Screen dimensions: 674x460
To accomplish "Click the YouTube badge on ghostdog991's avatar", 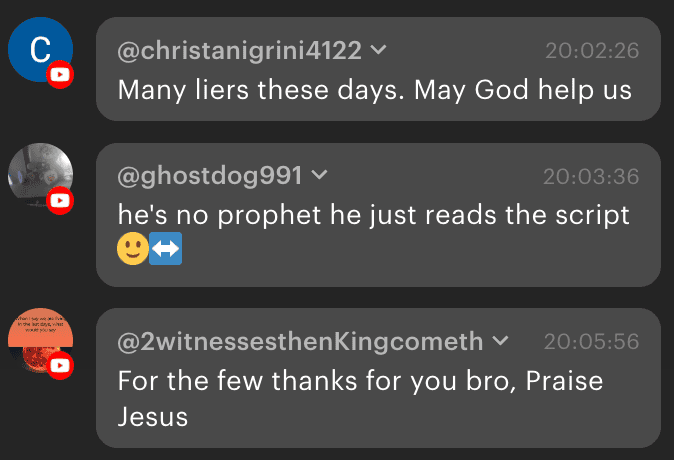I will tap(61, 201).
